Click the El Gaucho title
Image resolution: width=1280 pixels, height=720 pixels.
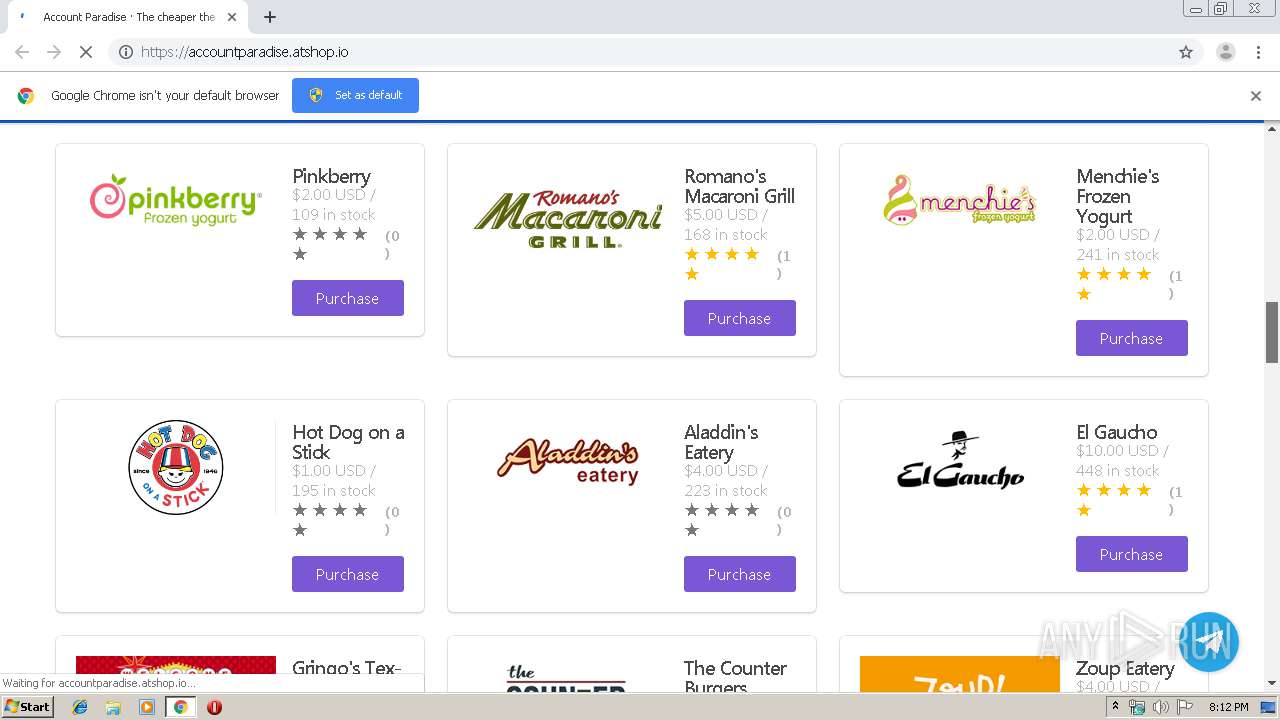coord(1116,432)
